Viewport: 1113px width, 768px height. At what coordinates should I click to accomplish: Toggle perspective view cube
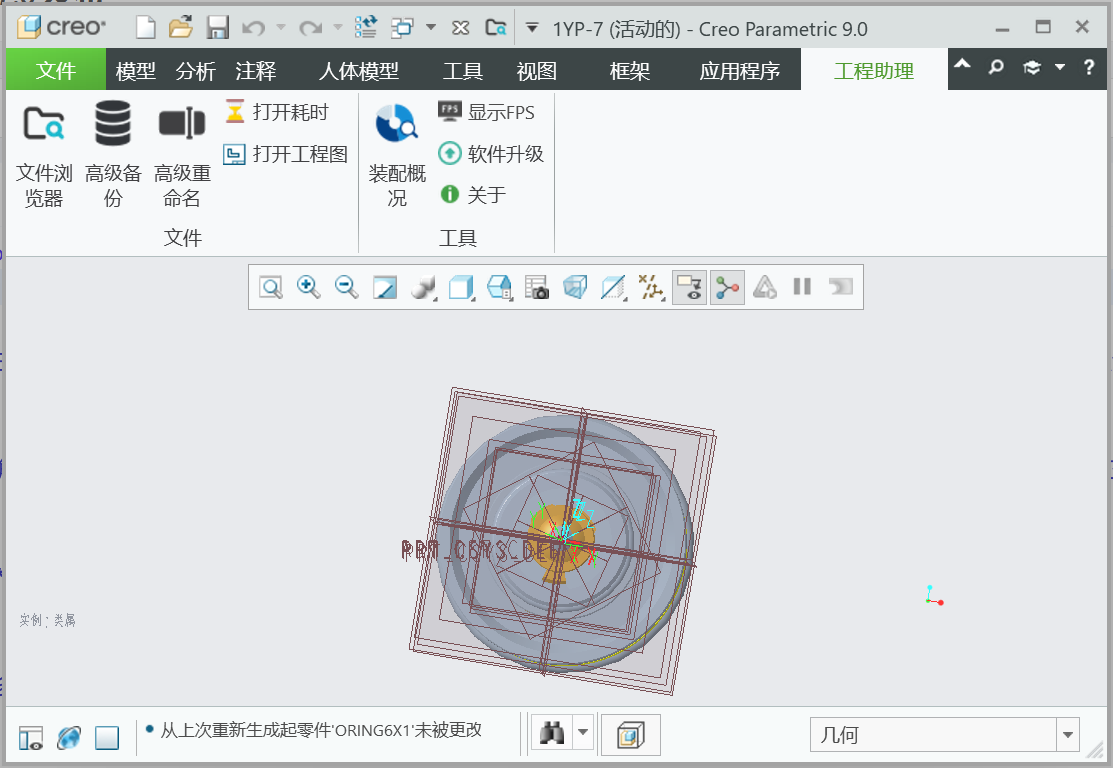click(x=575, y=287)
